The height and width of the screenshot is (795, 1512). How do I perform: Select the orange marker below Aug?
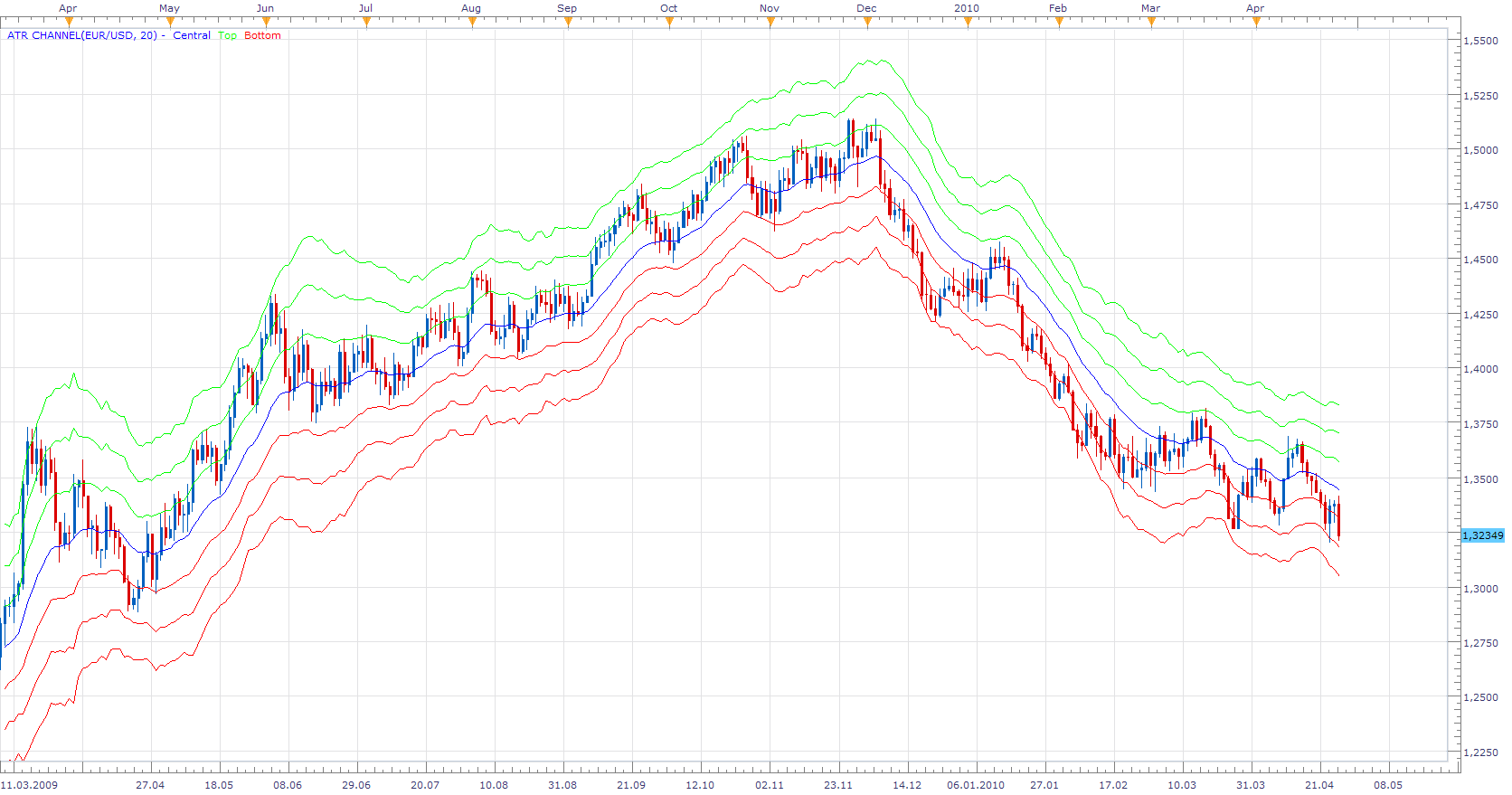[x=472, y=22]
